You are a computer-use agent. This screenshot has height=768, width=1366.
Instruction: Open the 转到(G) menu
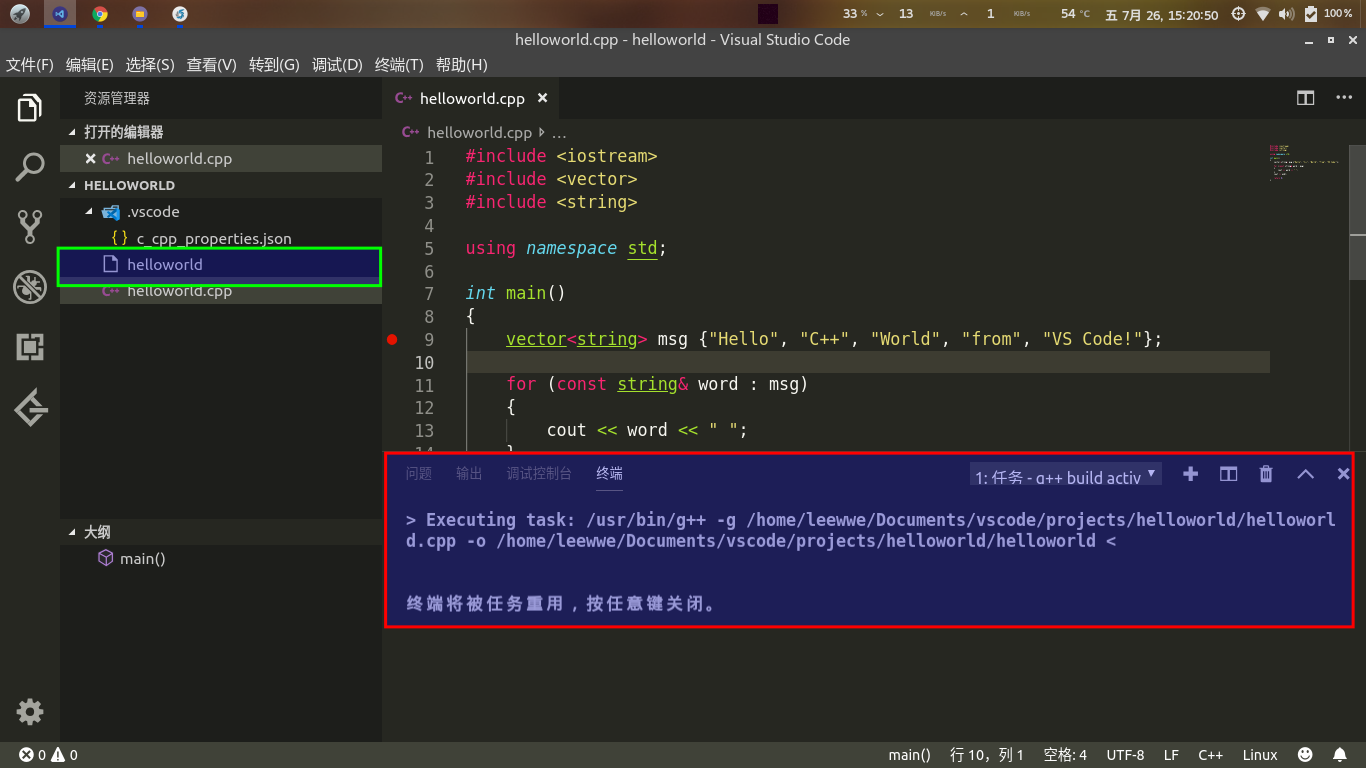pos(274,65)
